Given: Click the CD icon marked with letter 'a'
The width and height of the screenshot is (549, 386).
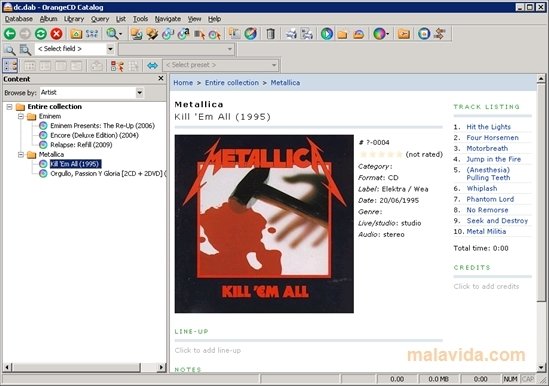Looking at the screenshot, I should (x=184, y=34).
